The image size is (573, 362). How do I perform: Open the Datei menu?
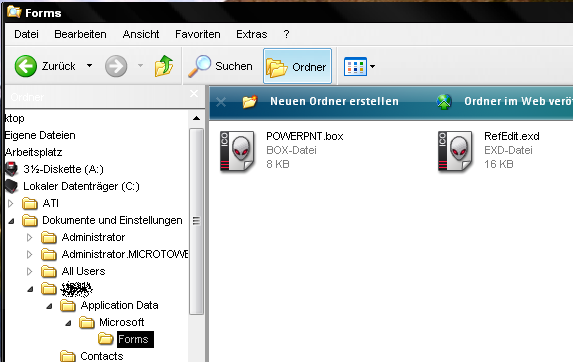click(x=26, y=34)
